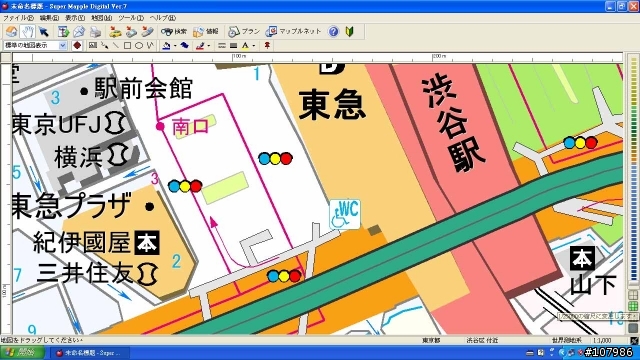The image size is (640, 360).
Task: Select the freehand curve drawing tool
Action: coord(150,45)
